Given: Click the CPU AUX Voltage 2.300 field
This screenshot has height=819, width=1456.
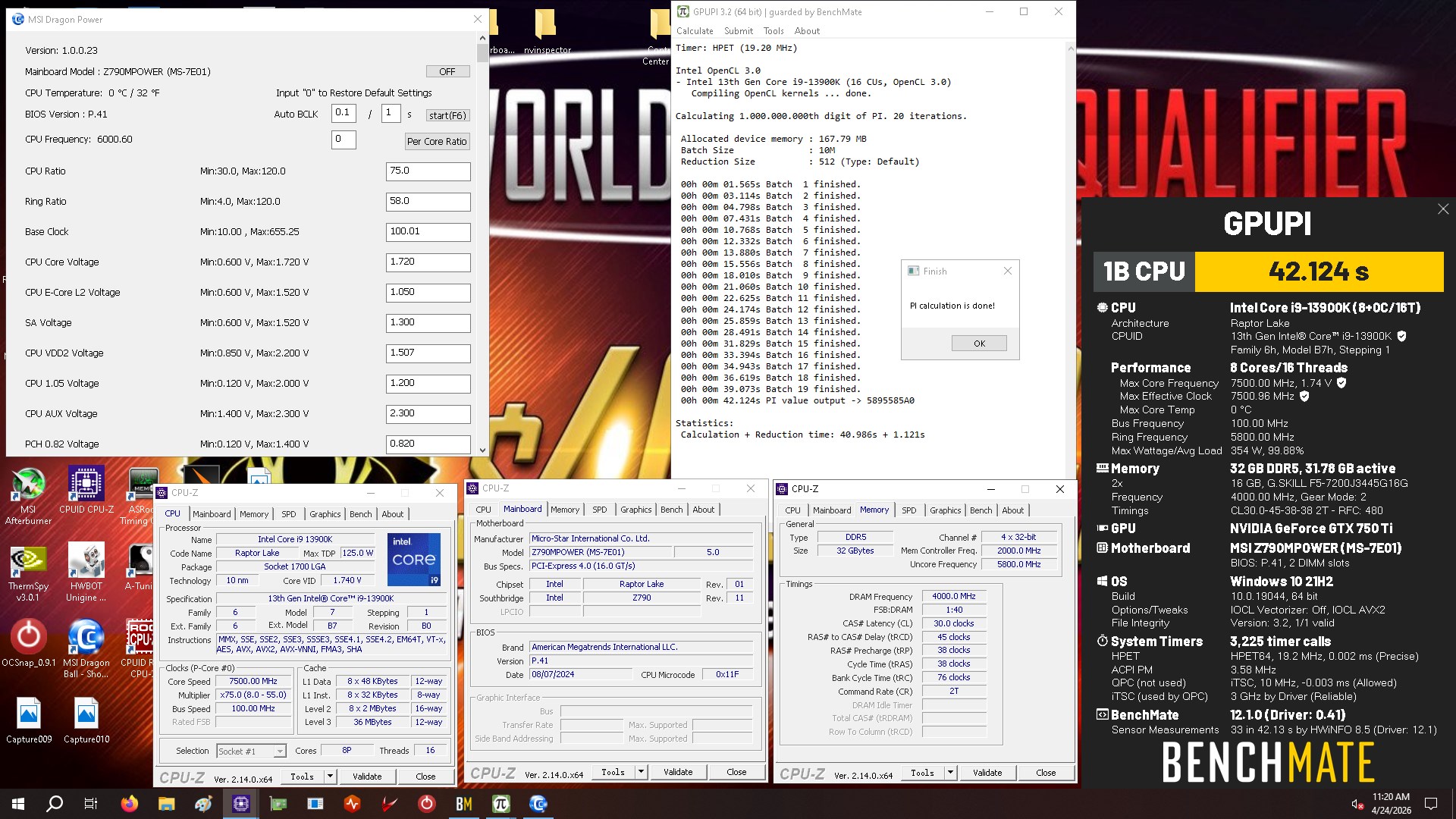Looking at the screenshot, I should pyautogui.click(x=428, y=414).
